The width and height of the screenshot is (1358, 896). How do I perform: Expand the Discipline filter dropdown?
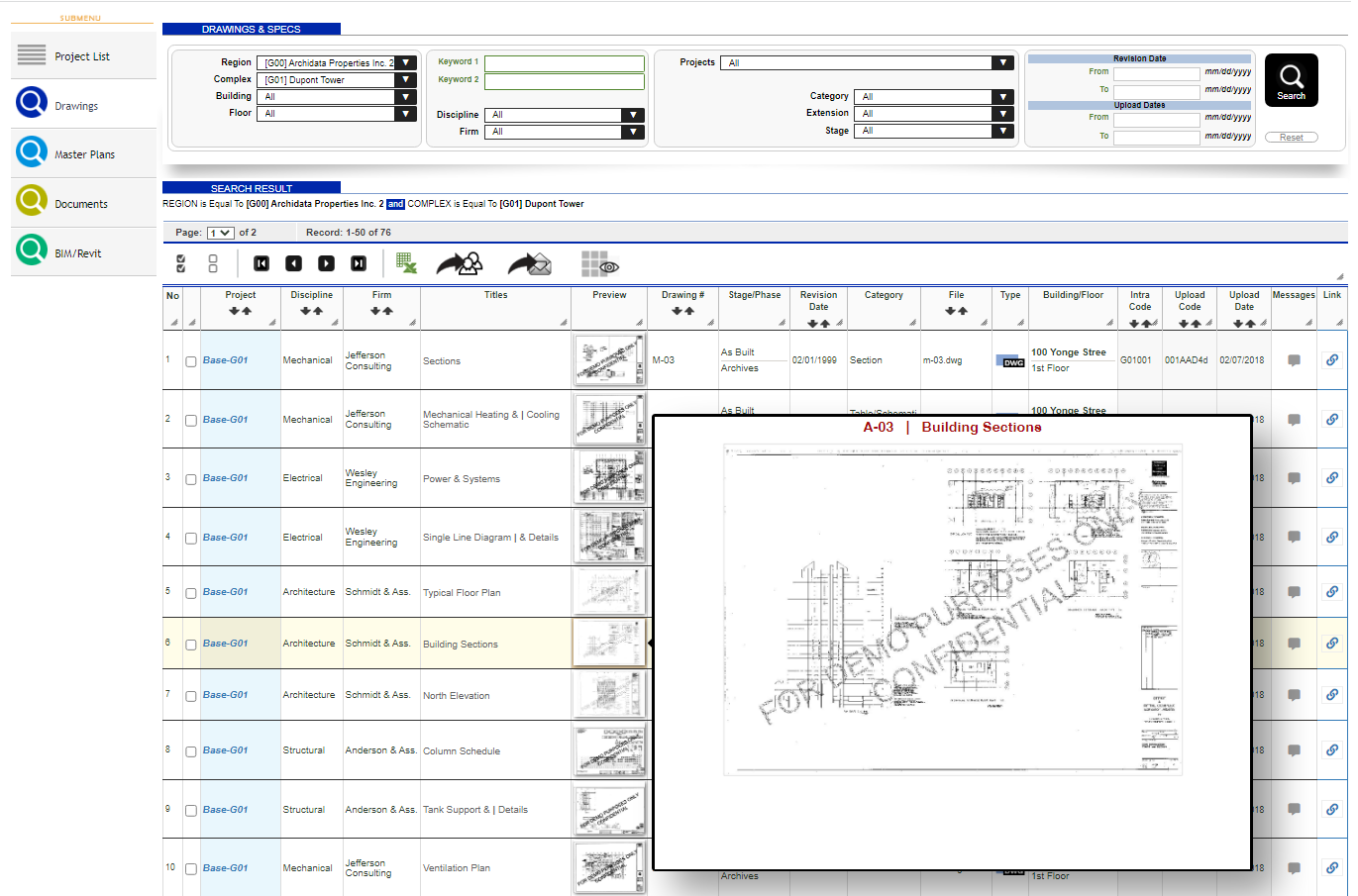click(631, 115)
